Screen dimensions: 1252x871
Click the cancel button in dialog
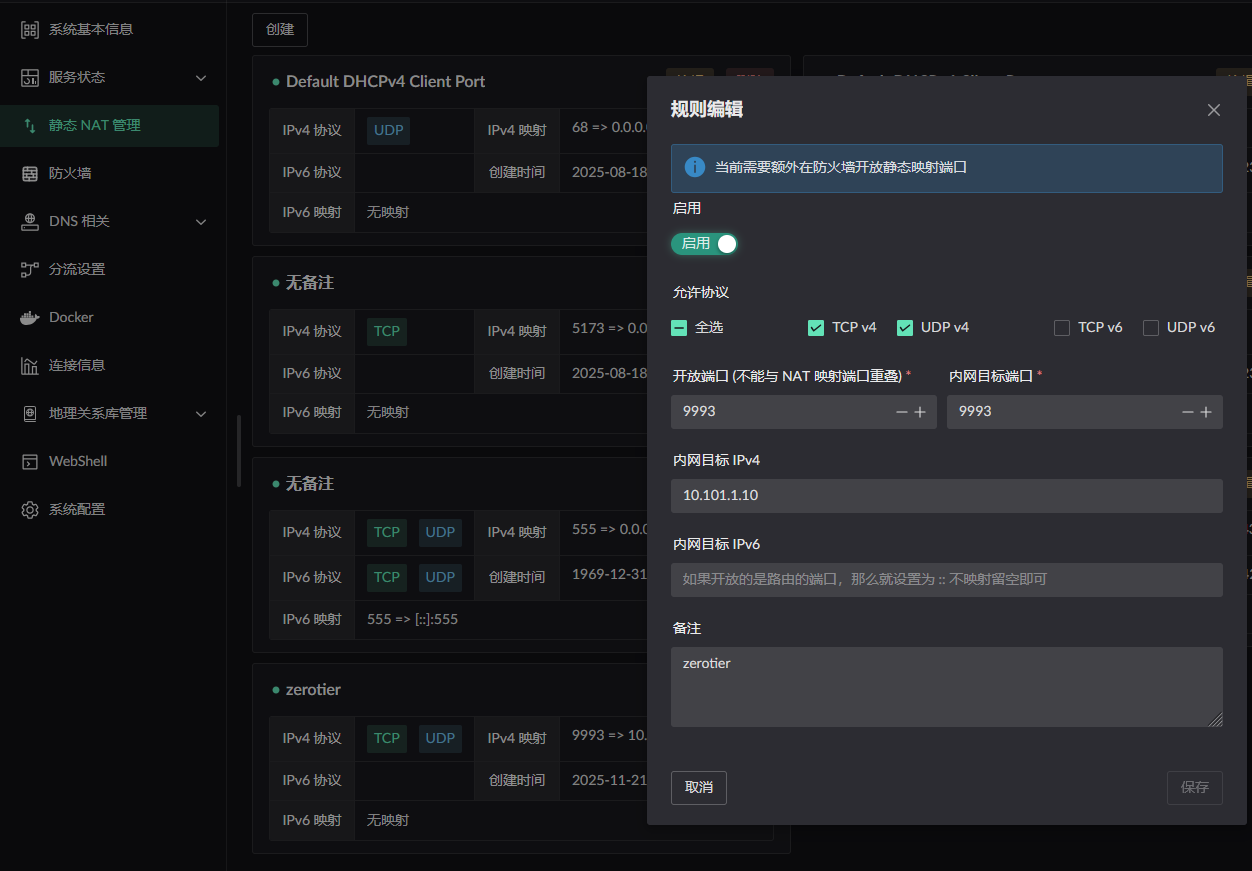pos(698,787)
